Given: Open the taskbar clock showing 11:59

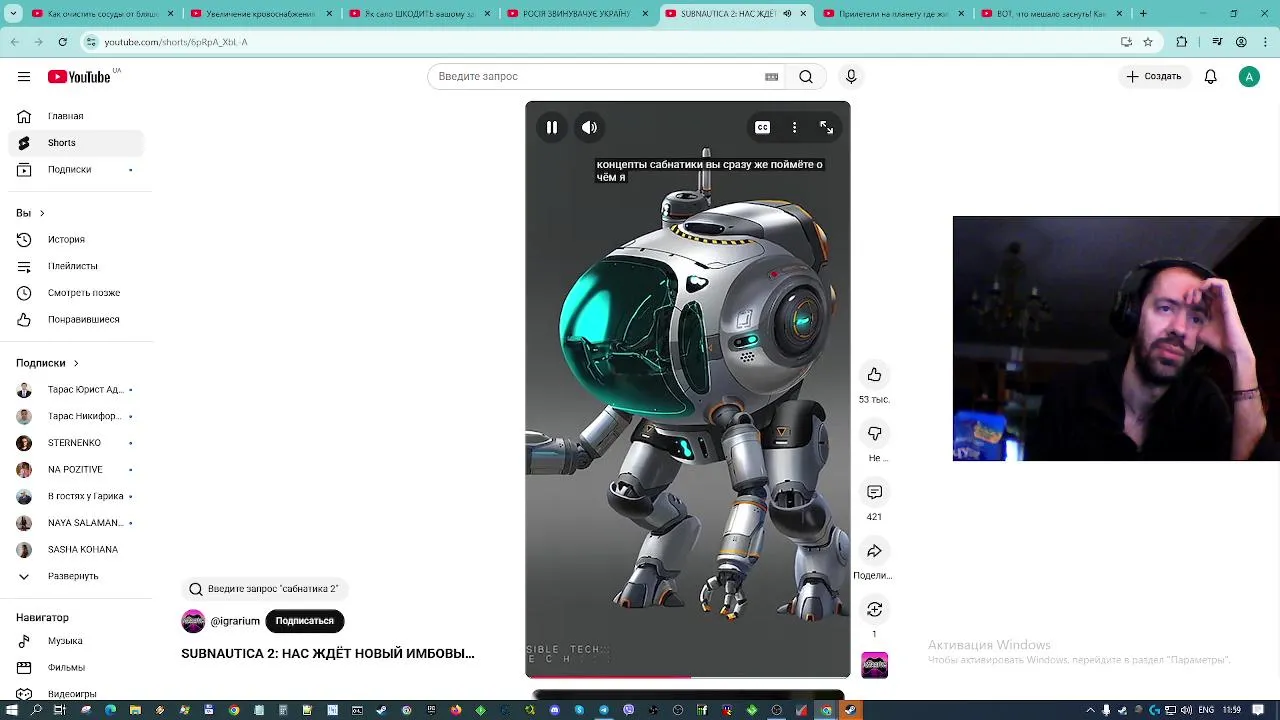Looking at the screenshot, I should click(1231, 710).
